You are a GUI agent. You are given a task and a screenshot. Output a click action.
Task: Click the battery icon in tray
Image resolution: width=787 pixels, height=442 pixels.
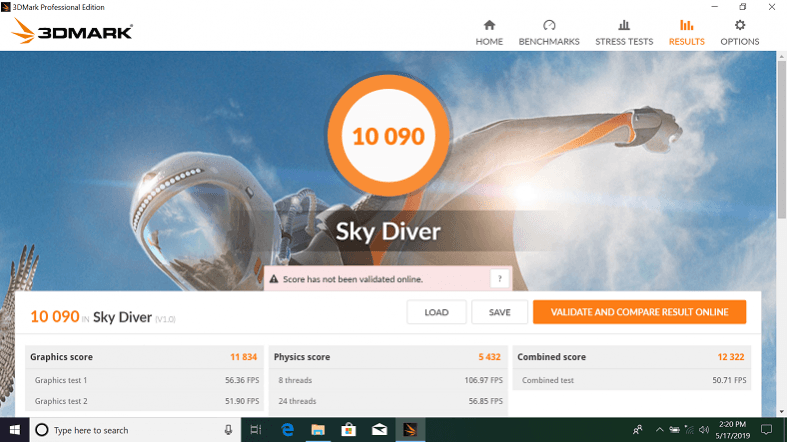(675, 430)
